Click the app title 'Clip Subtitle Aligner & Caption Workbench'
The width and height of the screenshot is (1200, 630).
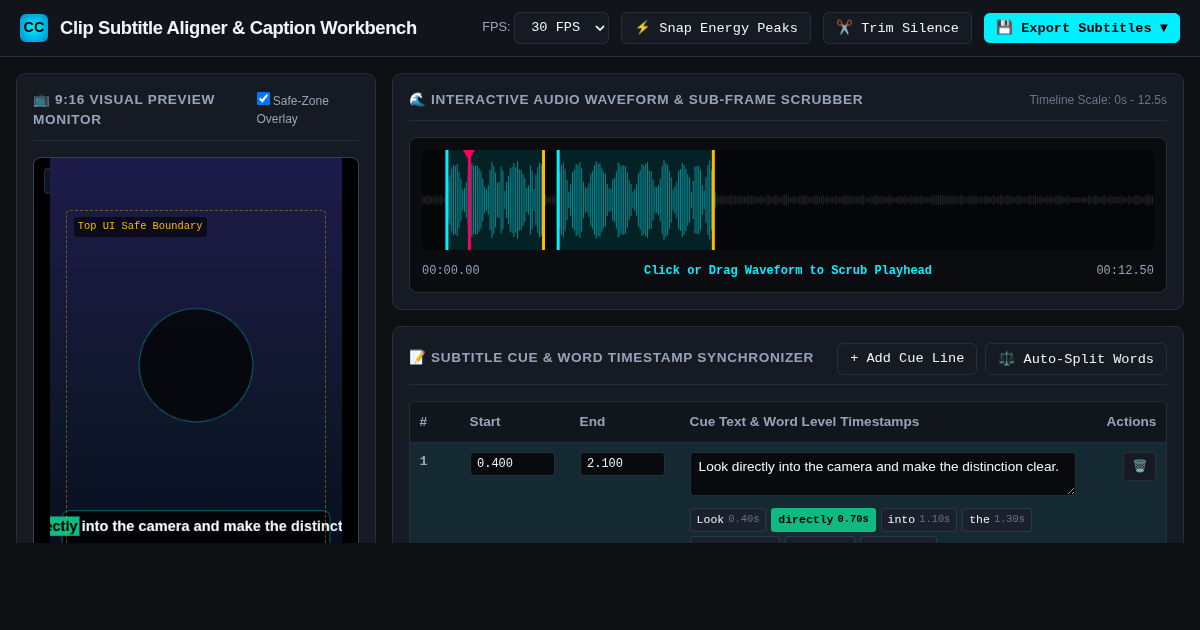pos(238,28)
